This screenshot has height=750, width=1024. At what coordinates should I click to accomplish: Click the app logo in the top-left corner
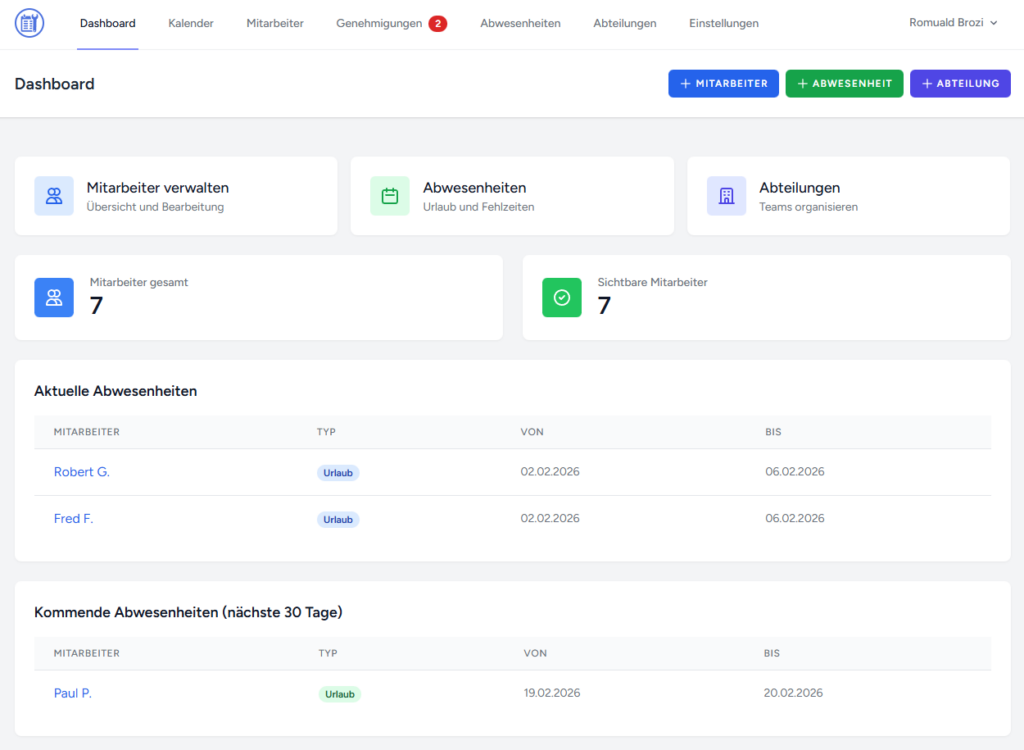(30, 23)
